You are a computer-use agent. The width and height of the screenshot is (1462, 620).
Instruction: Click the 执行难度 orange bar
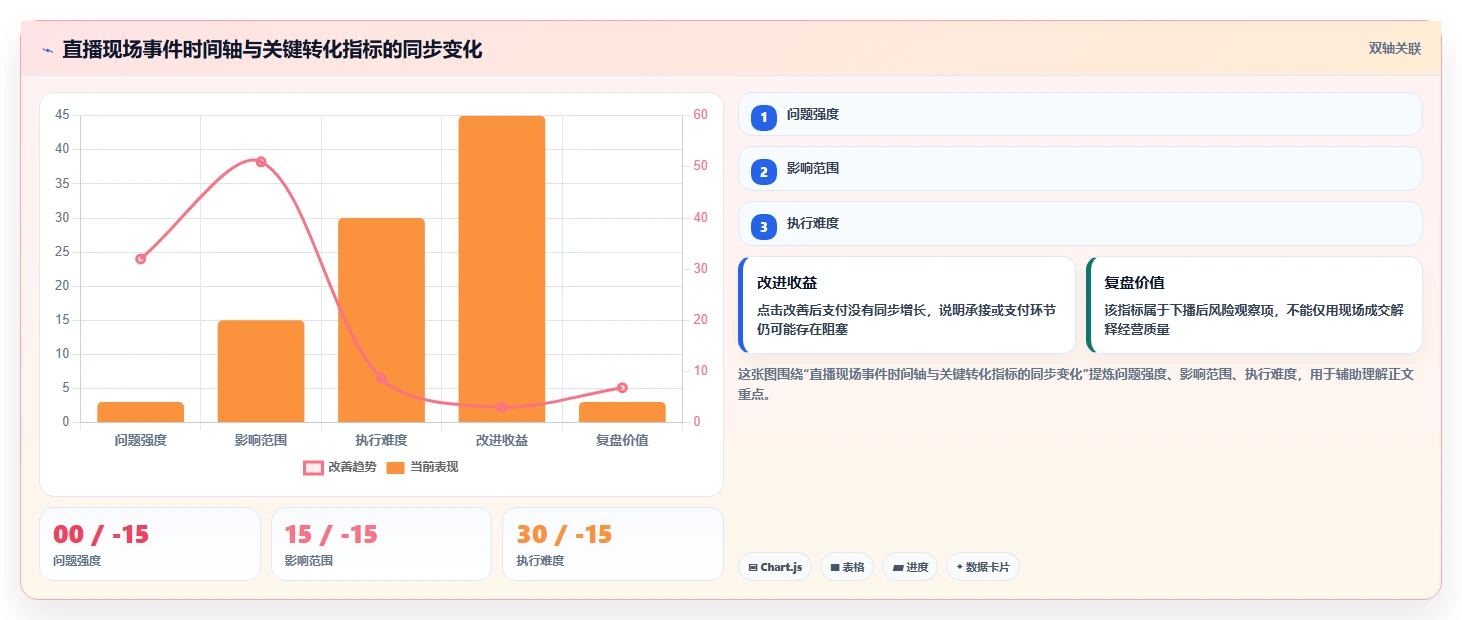pos(381,320)
